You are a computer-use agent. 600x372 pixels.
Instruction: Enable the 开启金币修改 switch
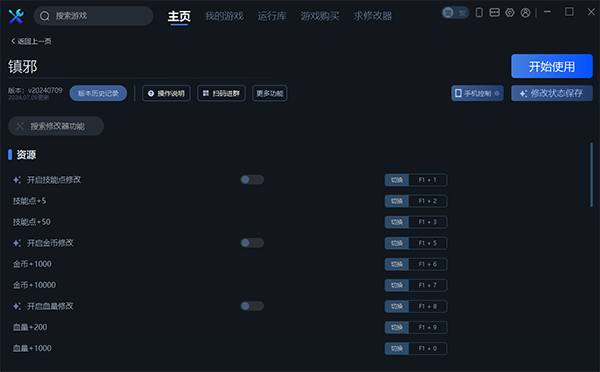point(252,243)
